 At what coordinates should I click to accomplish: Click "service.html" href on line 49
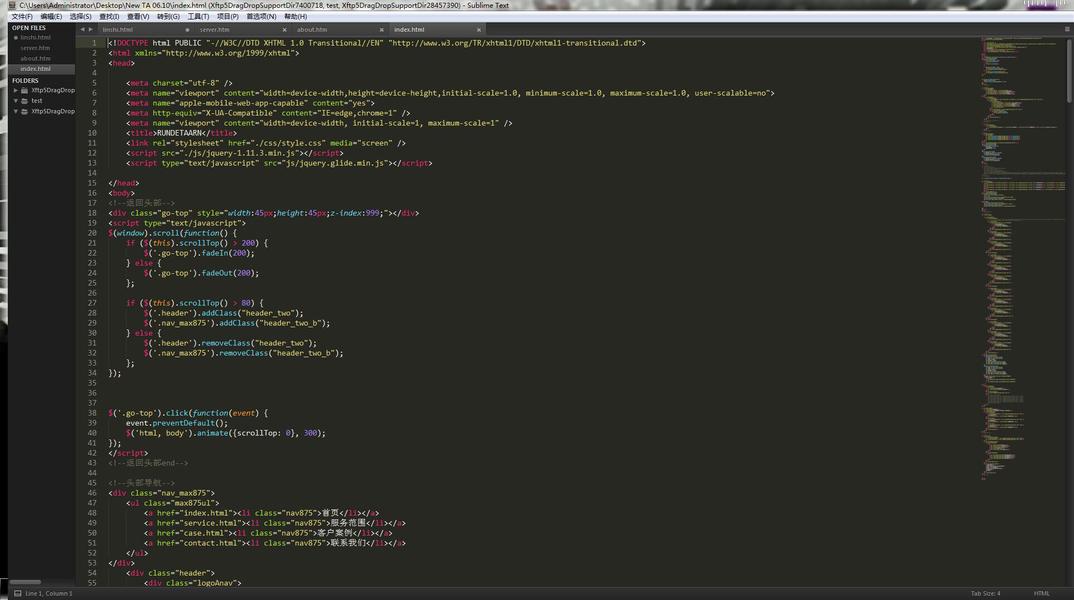pyautogui.click(x=210, y=523)
